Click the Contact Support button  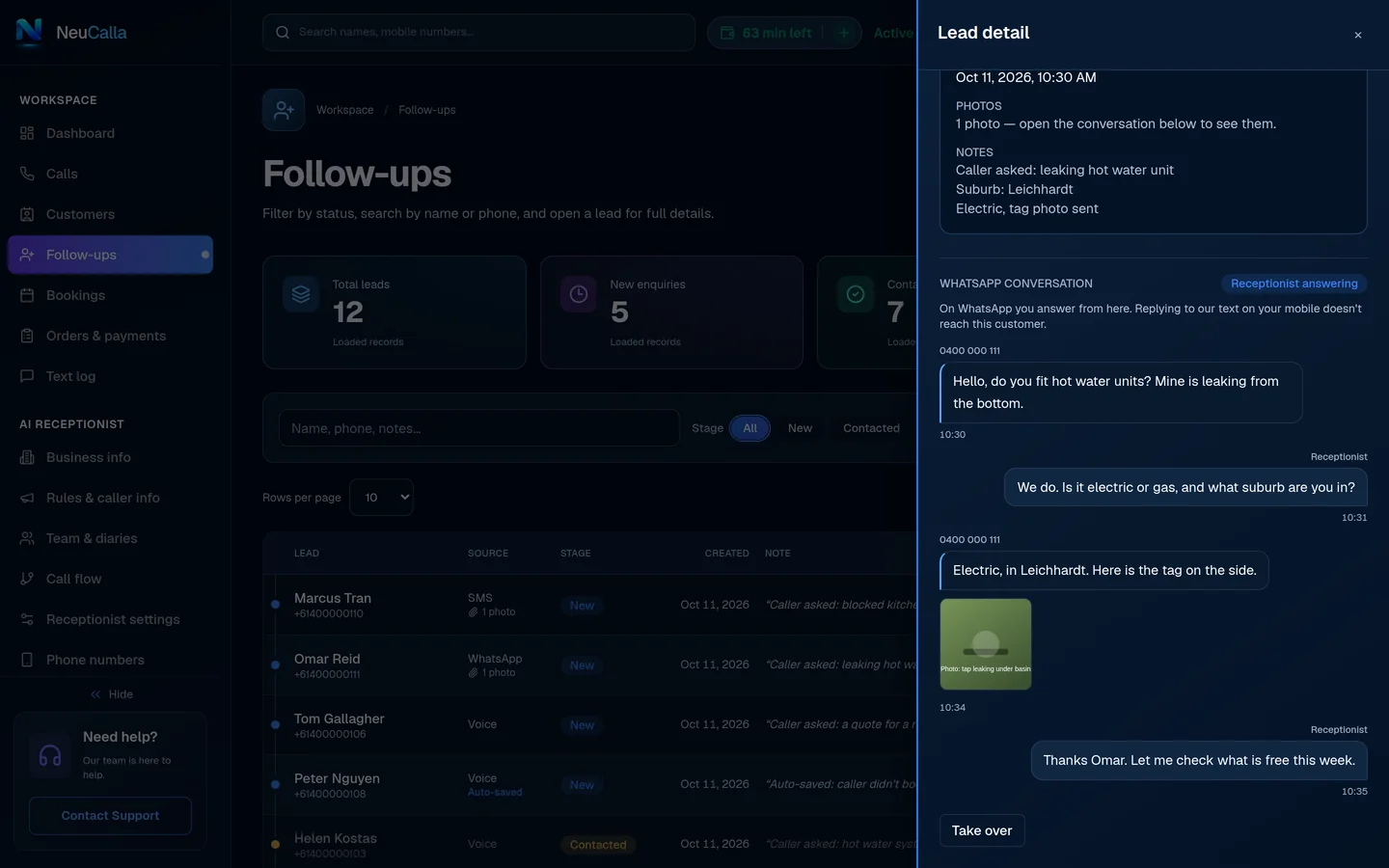click(x=110, y=816)
